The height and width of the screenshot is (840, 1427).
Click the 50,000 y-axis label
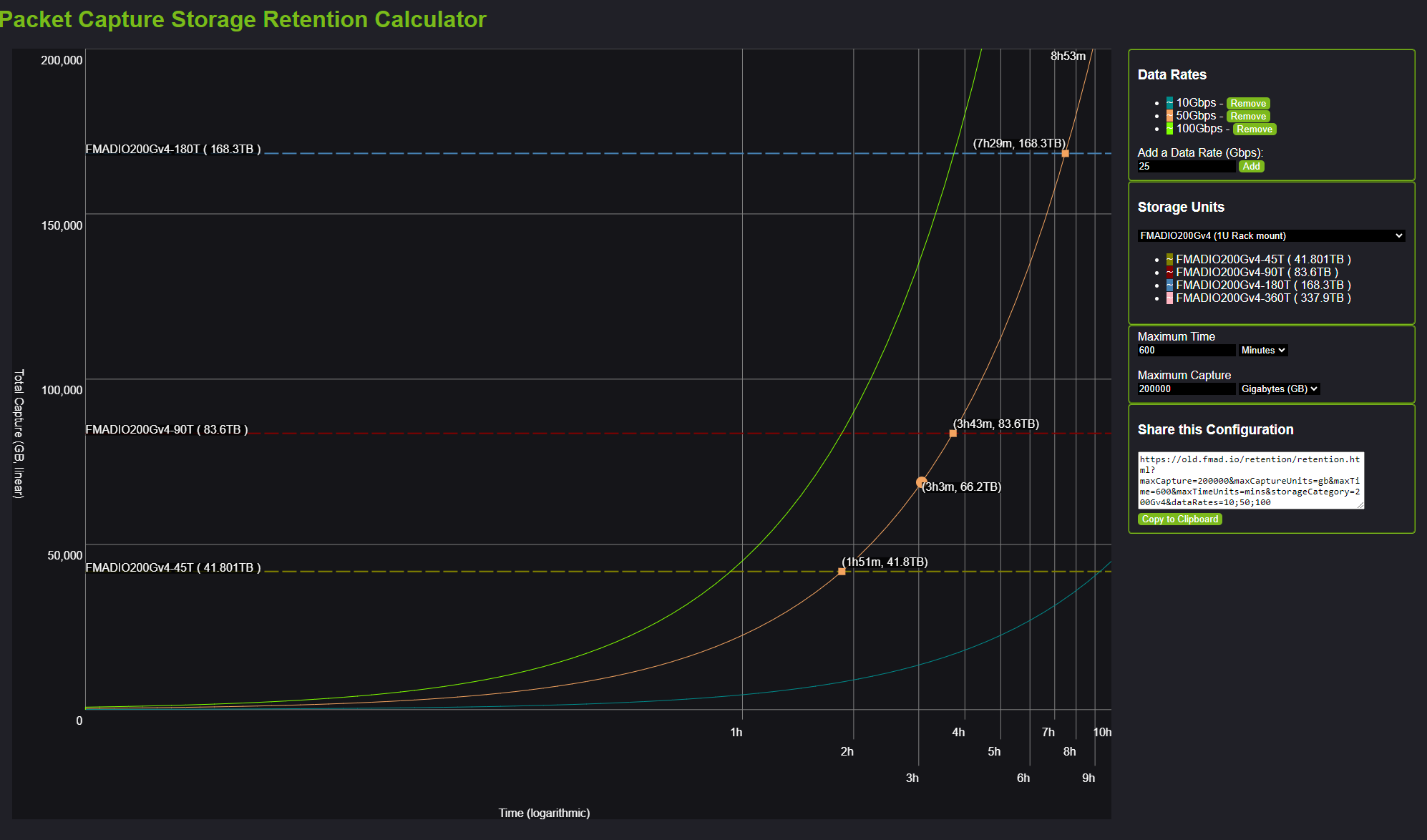point(64,556)
